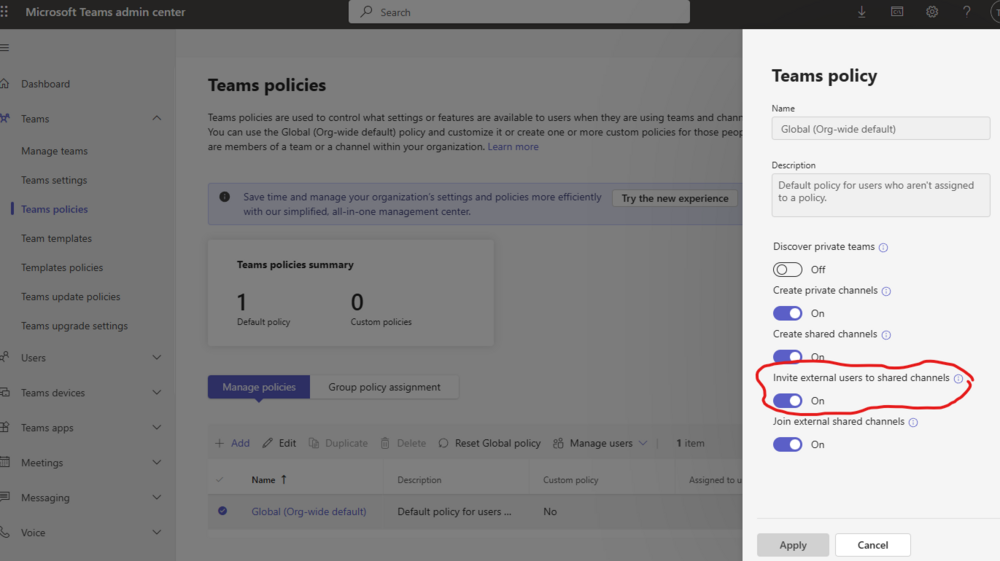Disable Invite external users to shared channels
This screenshot has height=561, width=1000.
(x=788, y=401)
